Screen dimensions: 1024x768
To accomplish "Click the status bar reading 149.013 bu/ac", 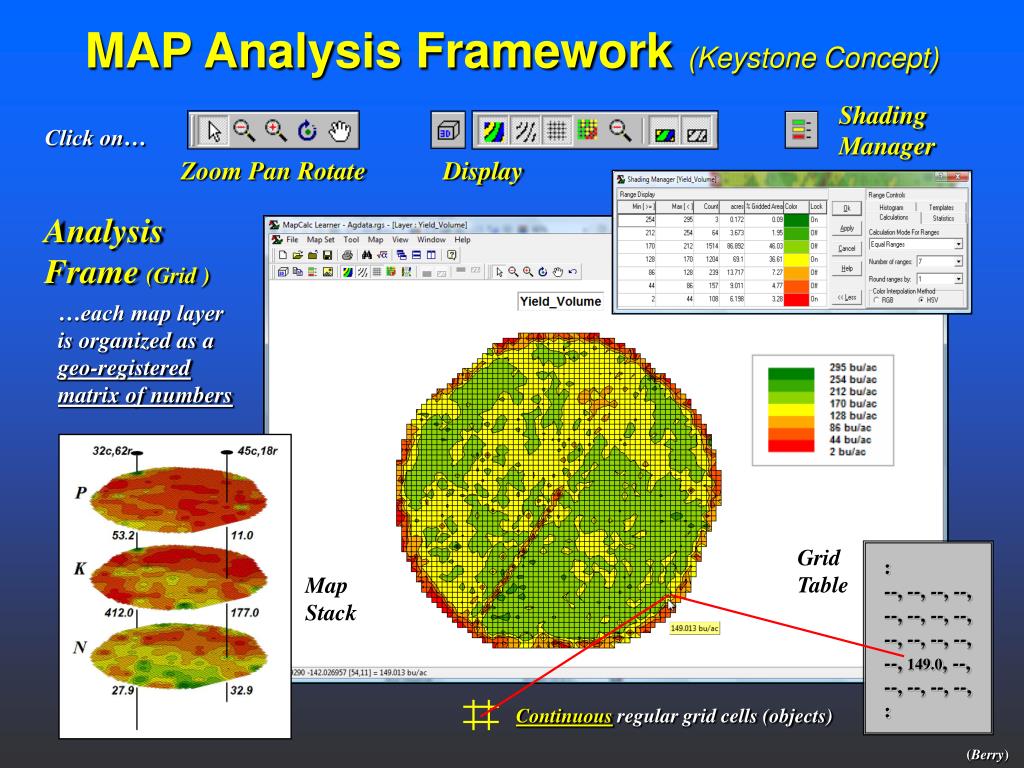I will pyautogui.click(x=360, y=673).
